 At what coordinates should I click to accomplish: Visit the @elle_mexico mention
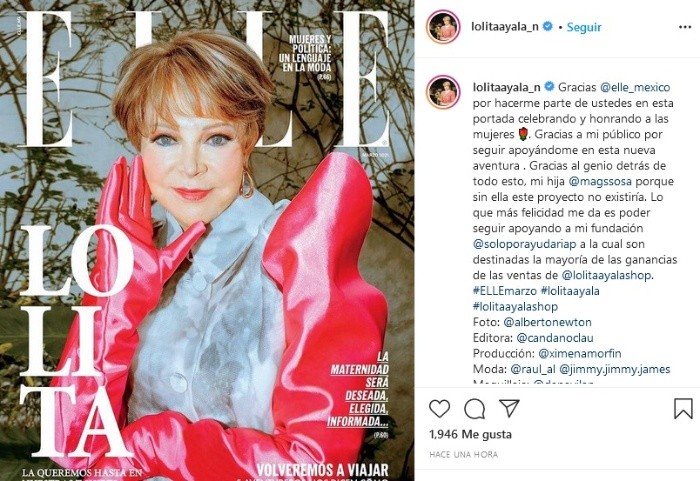[635, 87]
